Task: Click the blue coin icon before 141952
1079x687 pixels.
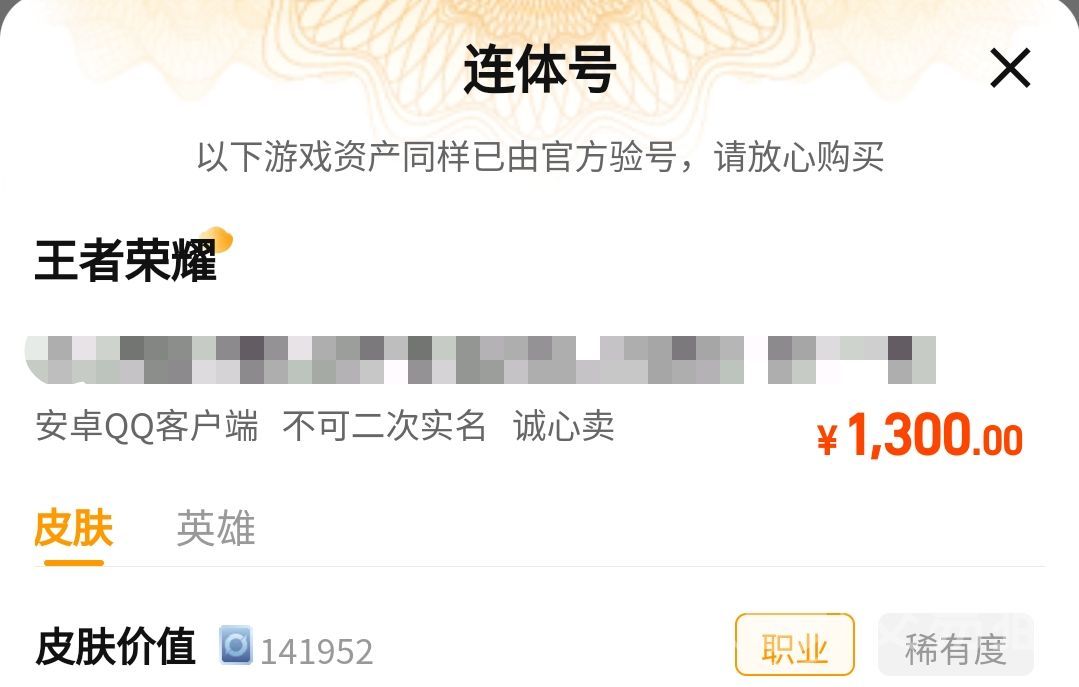Action: tap(236, 646)
